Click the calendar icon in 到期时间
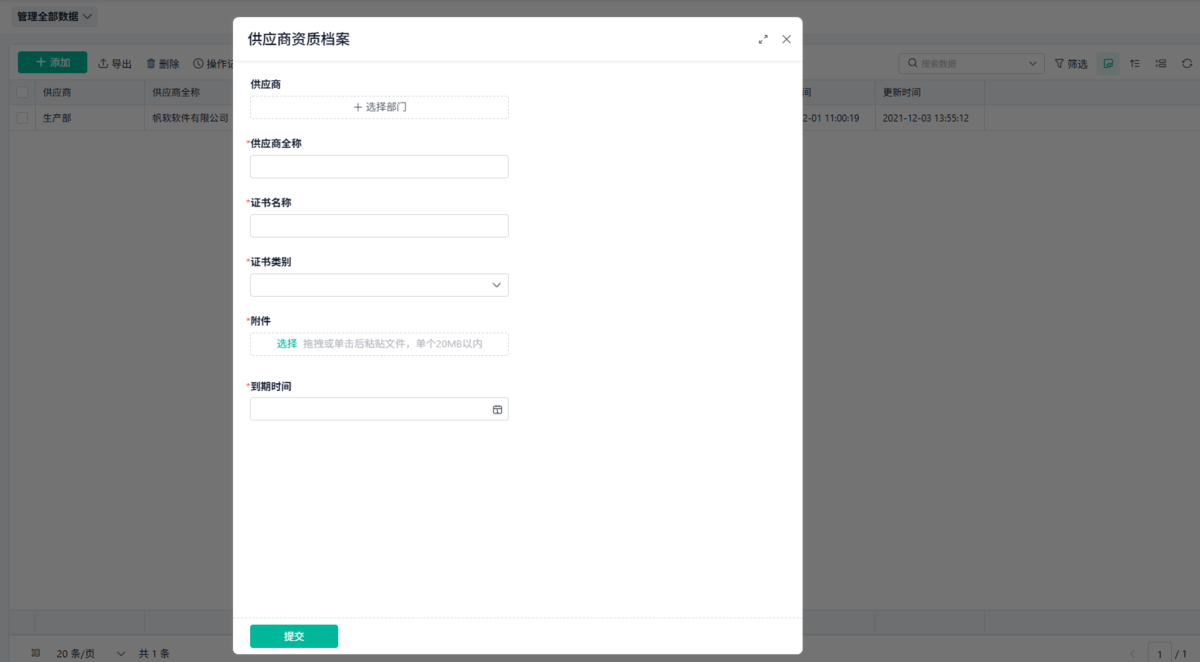This screenshot has width=1200, height=662. [x=497, y=410]
